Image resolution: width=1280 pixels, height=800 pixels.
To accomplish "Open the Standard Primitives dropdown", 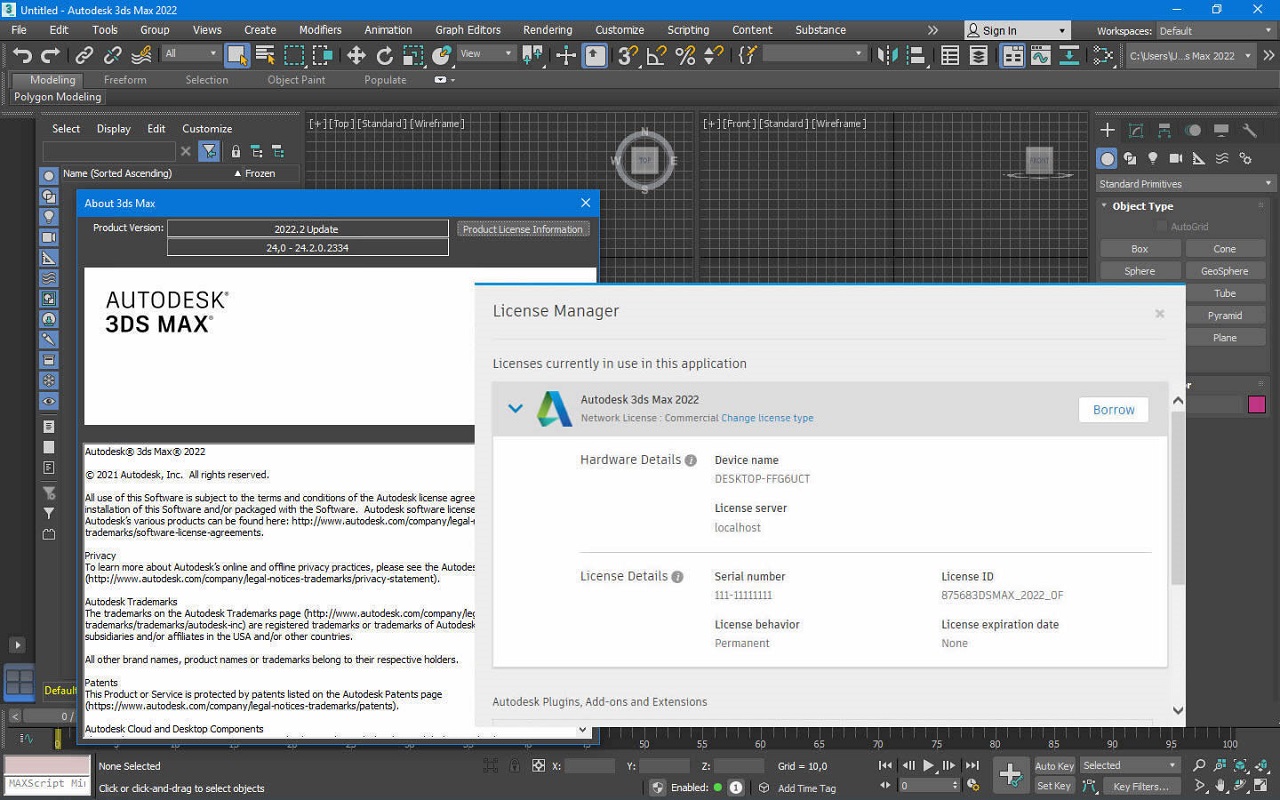I will (x=1184, y=184).
